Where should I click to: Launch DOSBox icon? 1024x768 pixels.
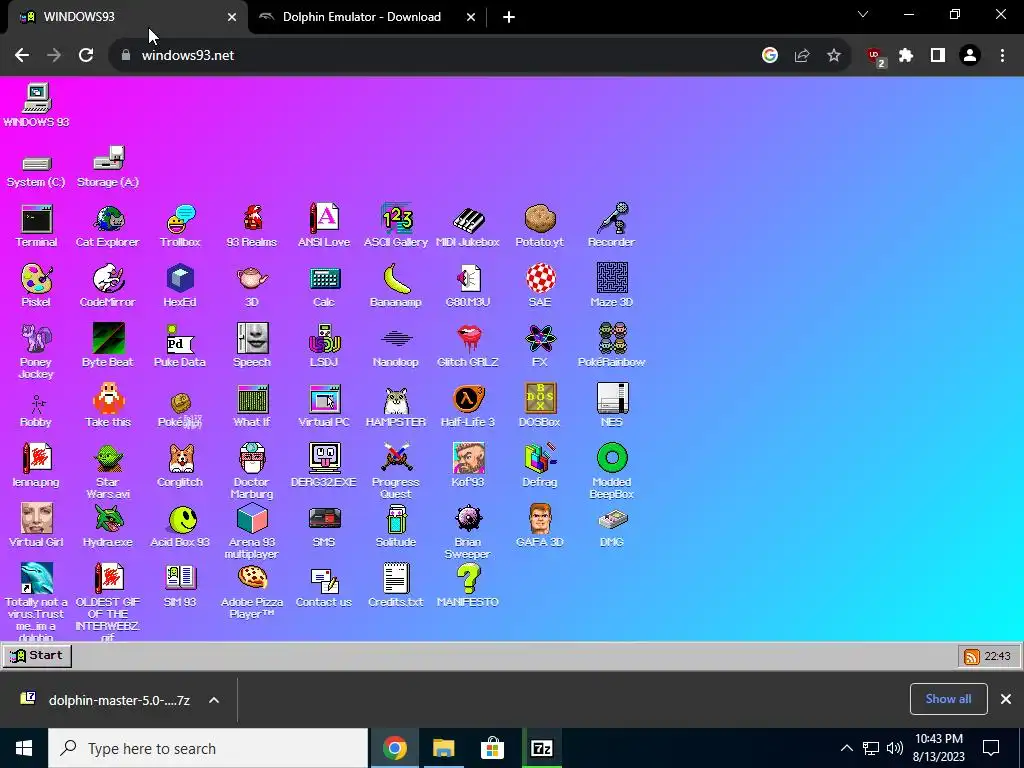click(x=539, y=406)
